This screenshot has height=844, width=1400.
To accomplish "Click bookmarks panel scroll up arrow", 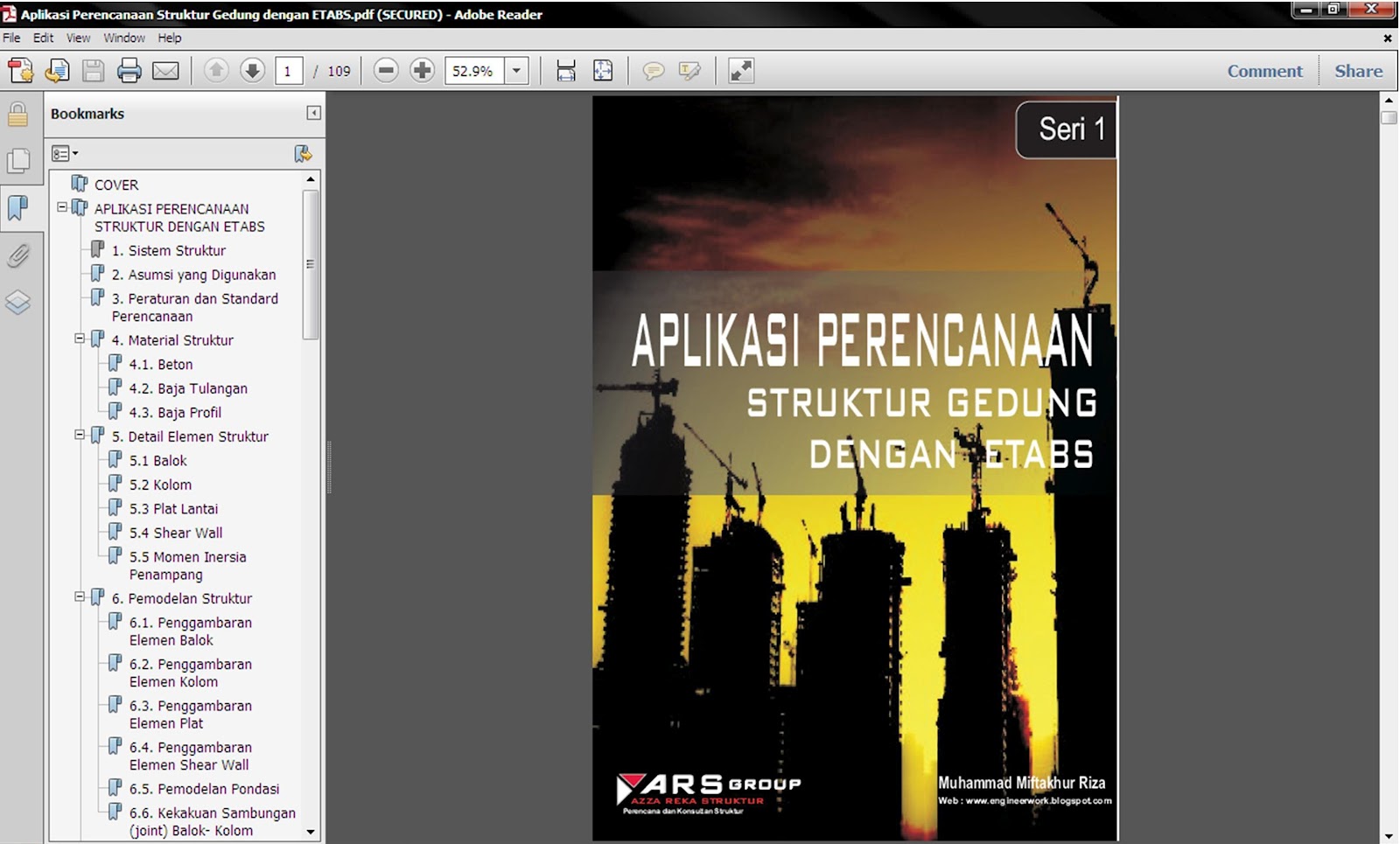I will (311, 179).
